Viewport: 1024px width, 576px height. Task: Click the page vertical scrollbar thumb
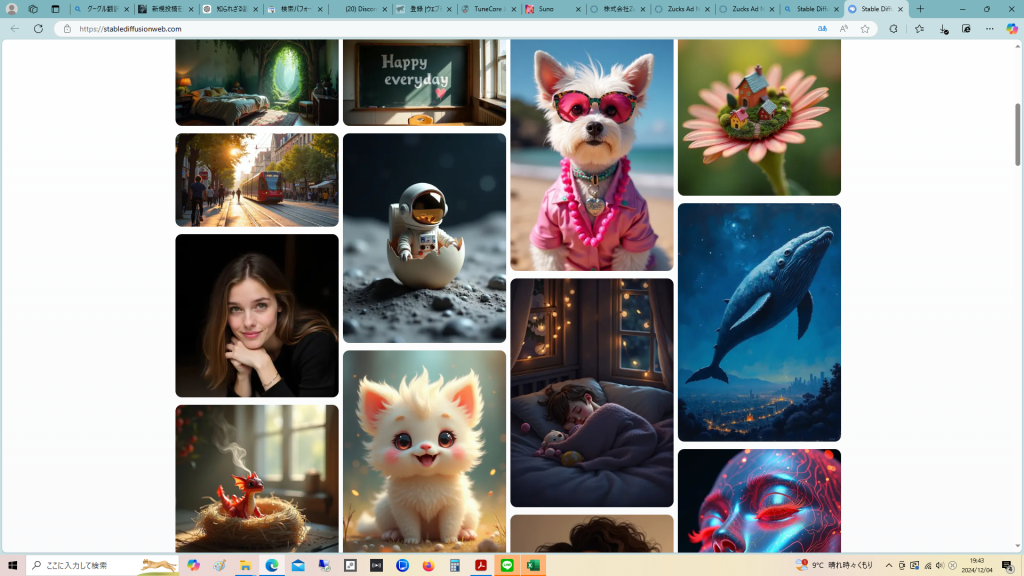pos(1018,110)
